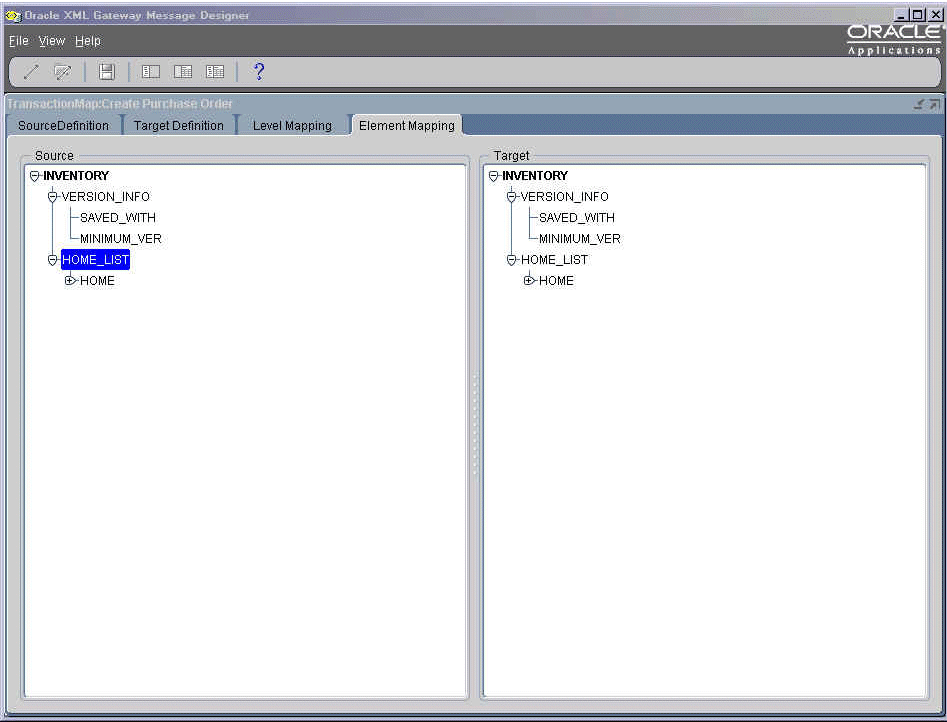Select INVENTORY in the Target tree
This screenshot has height=722, width=947.
tap(535, 176)
